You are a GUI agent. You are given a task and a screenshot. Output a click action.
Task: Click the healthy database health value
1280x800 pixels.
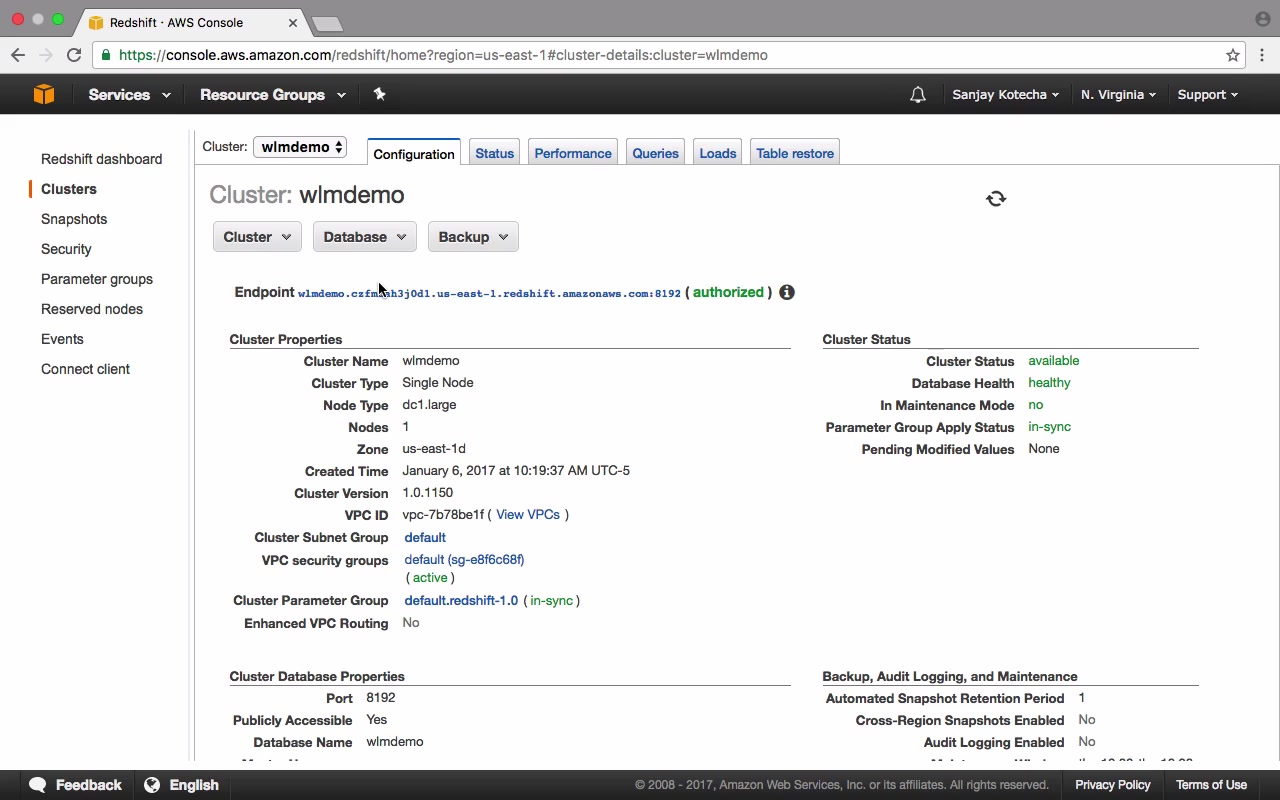tap(1049, 383)
